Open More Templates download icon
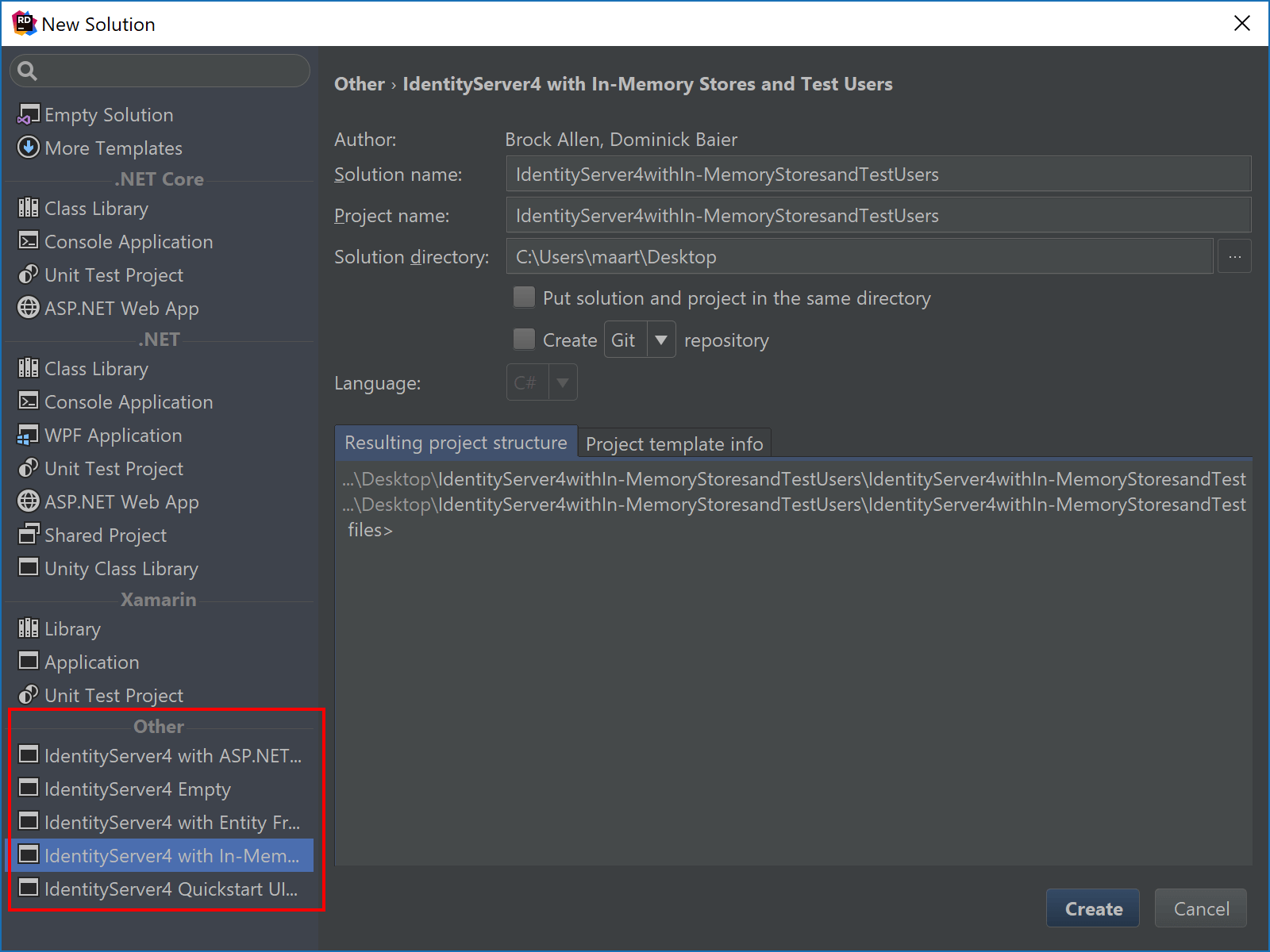 tap(29, 148)
